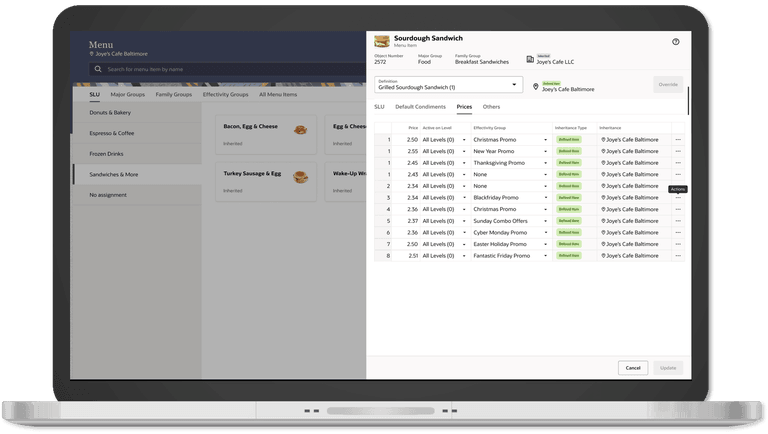Image resolution: width=768 pixels, height=434 pixels.
Task: Switch to the Default Condiments tab
Action: (420, 105)
